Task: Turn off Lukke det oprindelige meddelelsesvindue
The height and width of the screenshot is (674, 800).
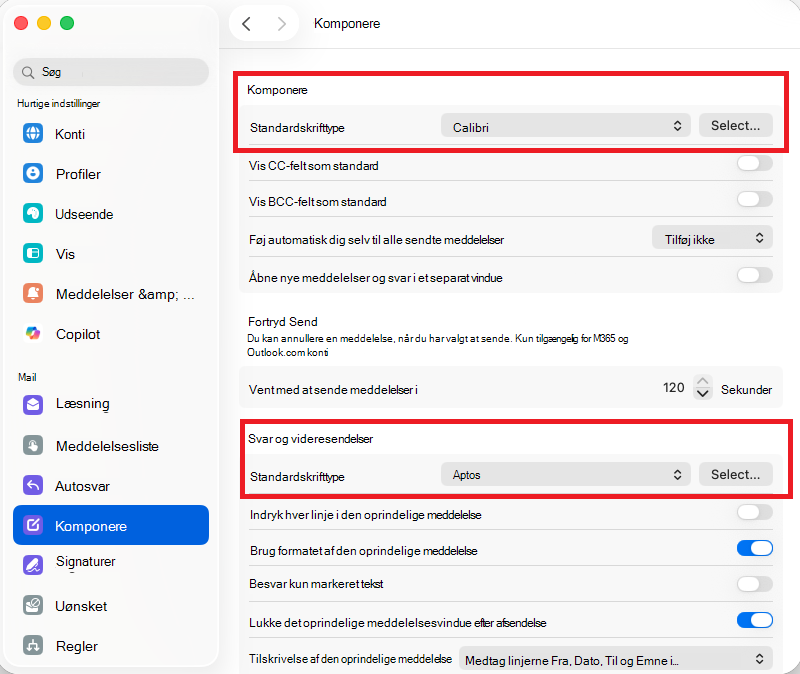Action: [755, 620]
